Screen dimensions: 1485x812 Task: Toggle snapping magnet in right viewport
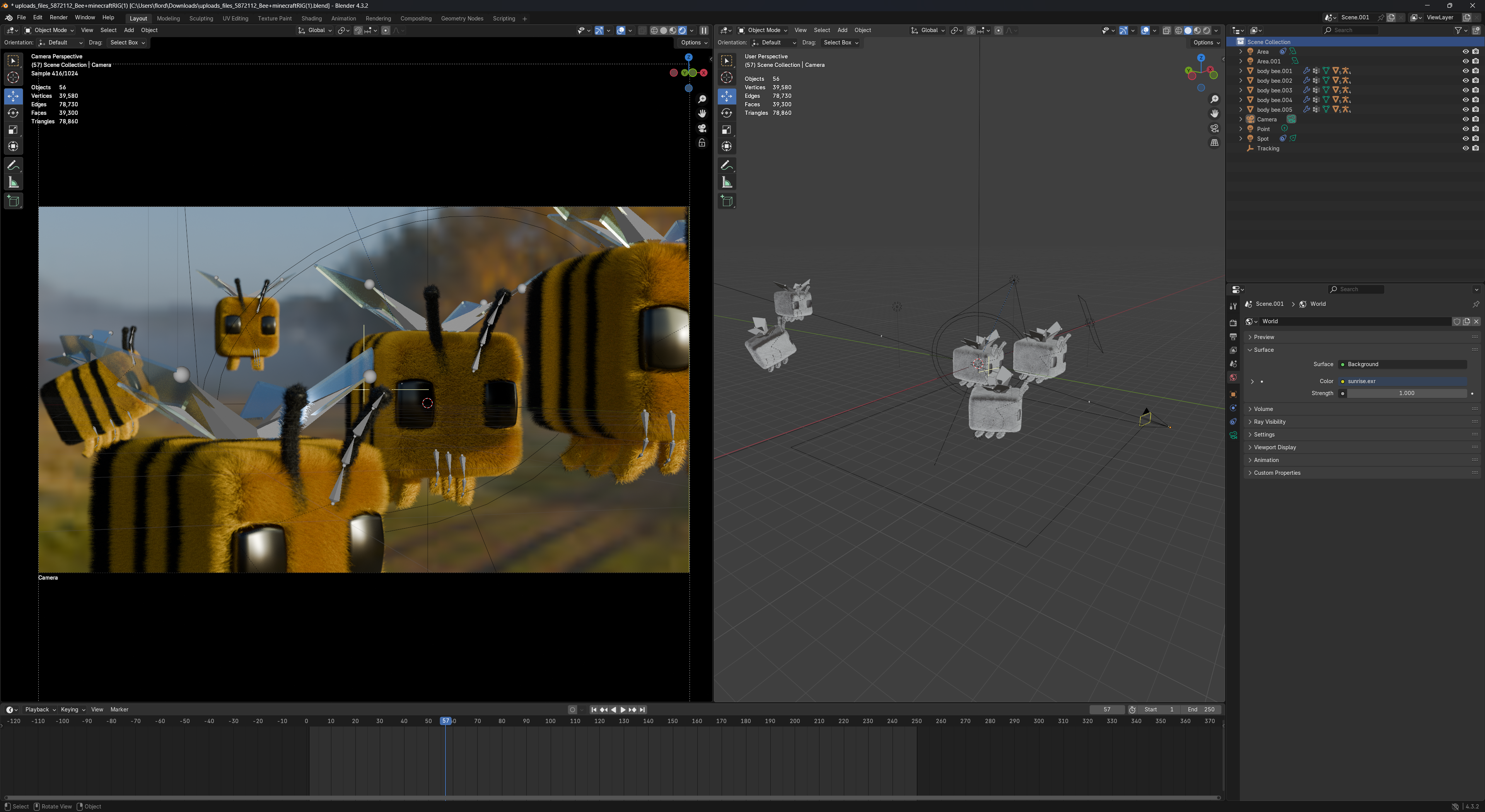point(971,31)
